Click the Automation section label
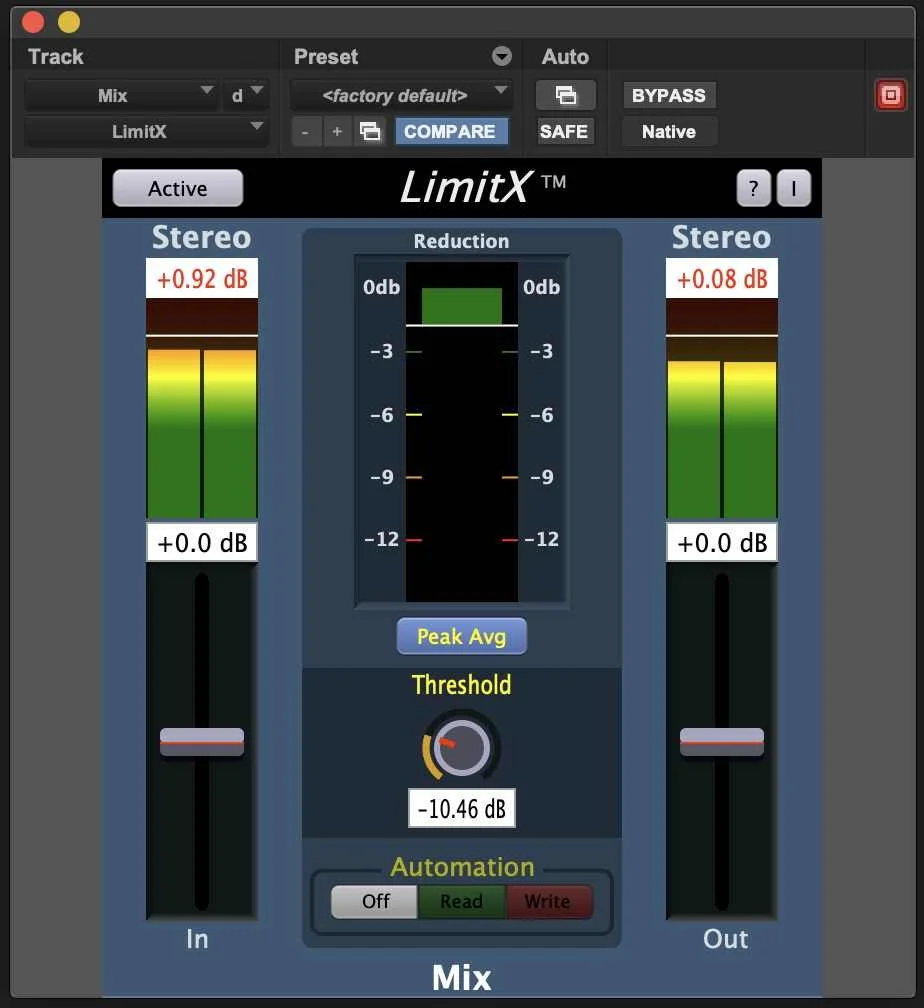 [x=462, y=867]
